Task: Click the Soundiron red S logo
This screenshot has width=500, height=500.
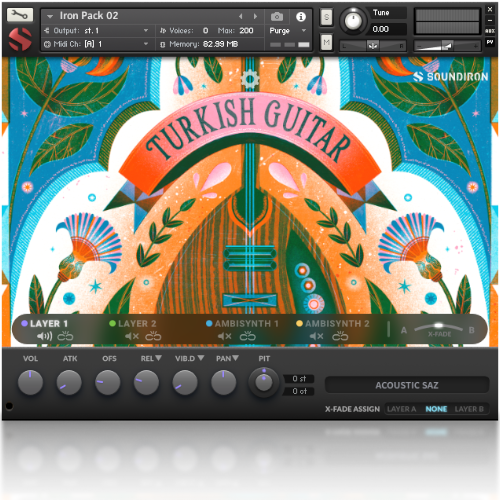Action: coord(20,39)
